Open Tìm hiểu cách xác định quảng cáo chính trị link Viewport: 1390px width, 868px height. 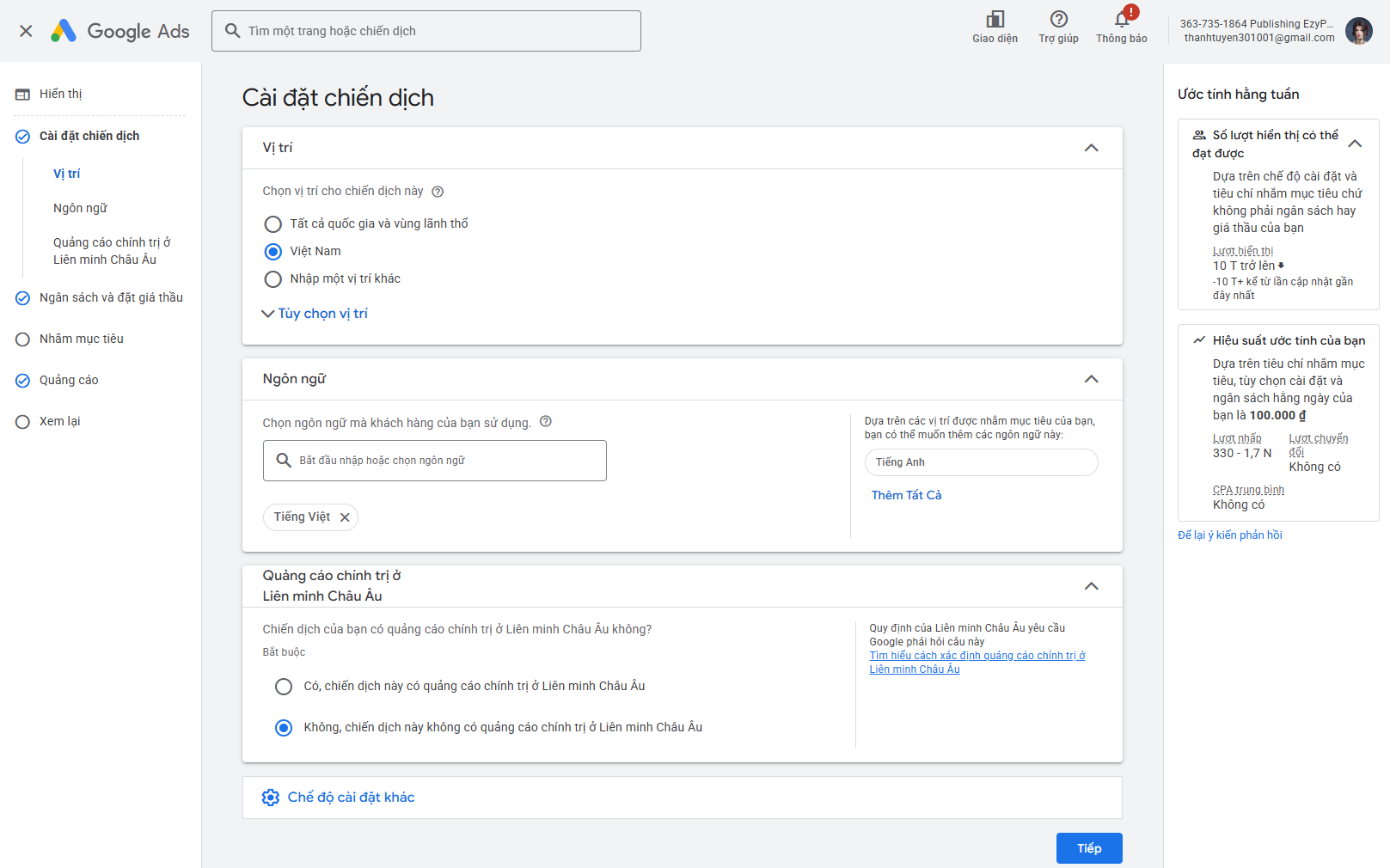(977, 663)
